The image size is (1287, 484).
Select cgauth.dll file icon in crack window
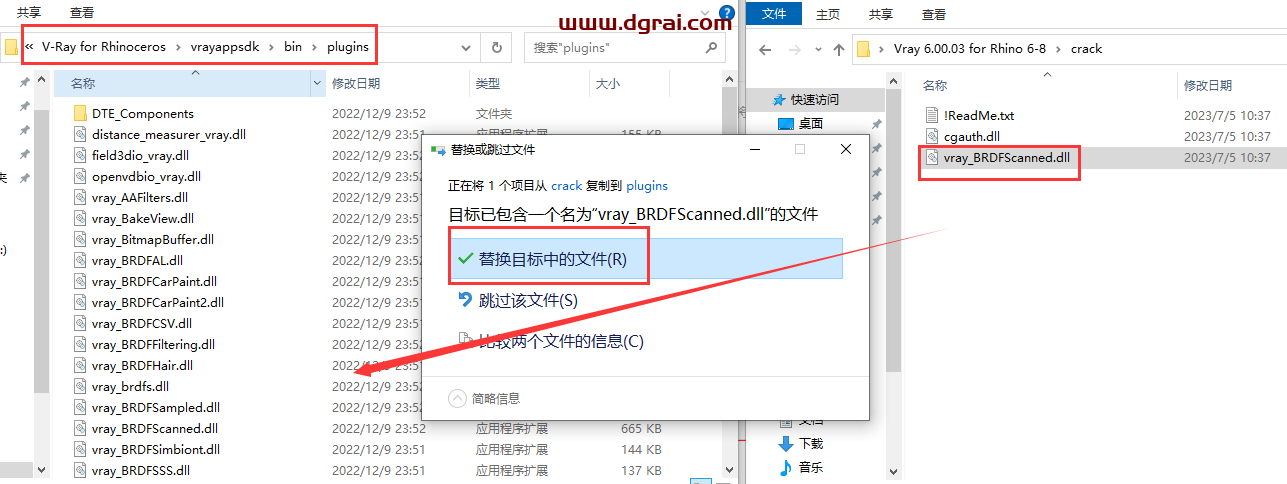[932, 136]
